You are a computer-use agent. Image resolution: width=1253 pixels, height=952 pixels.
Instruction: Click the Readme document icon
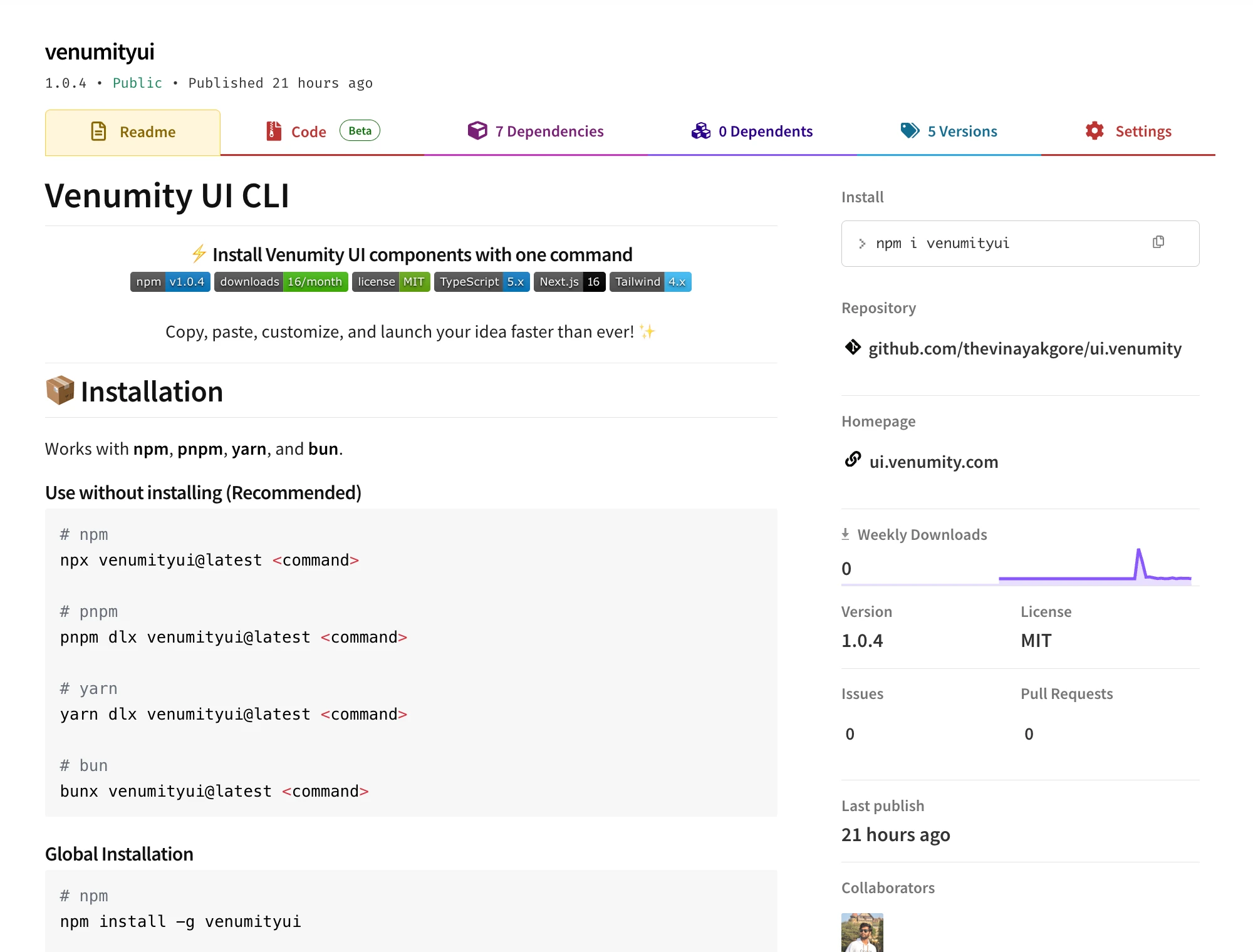[99, 132]
